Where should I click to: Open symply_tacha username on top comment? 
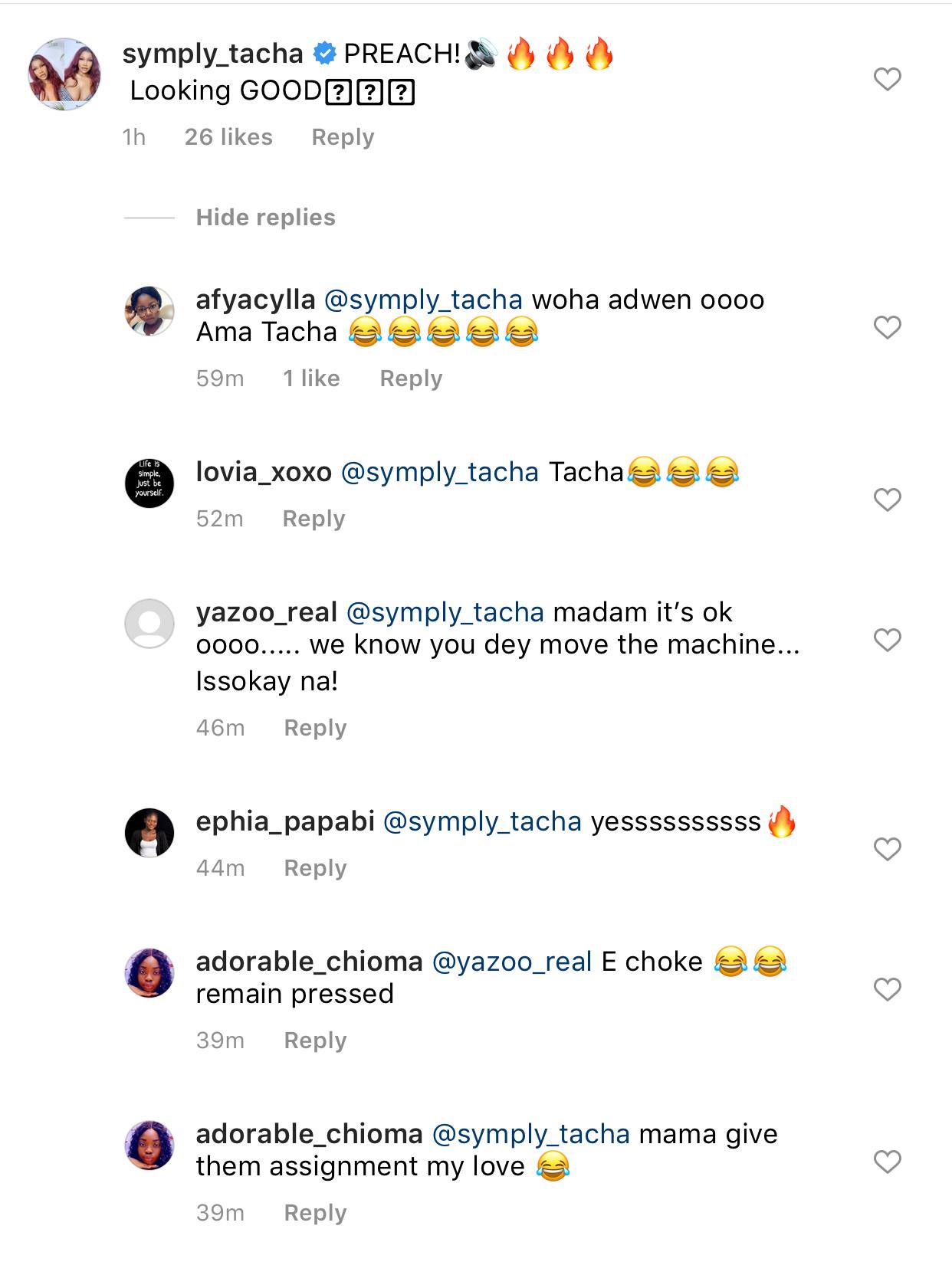click(213, 54)
